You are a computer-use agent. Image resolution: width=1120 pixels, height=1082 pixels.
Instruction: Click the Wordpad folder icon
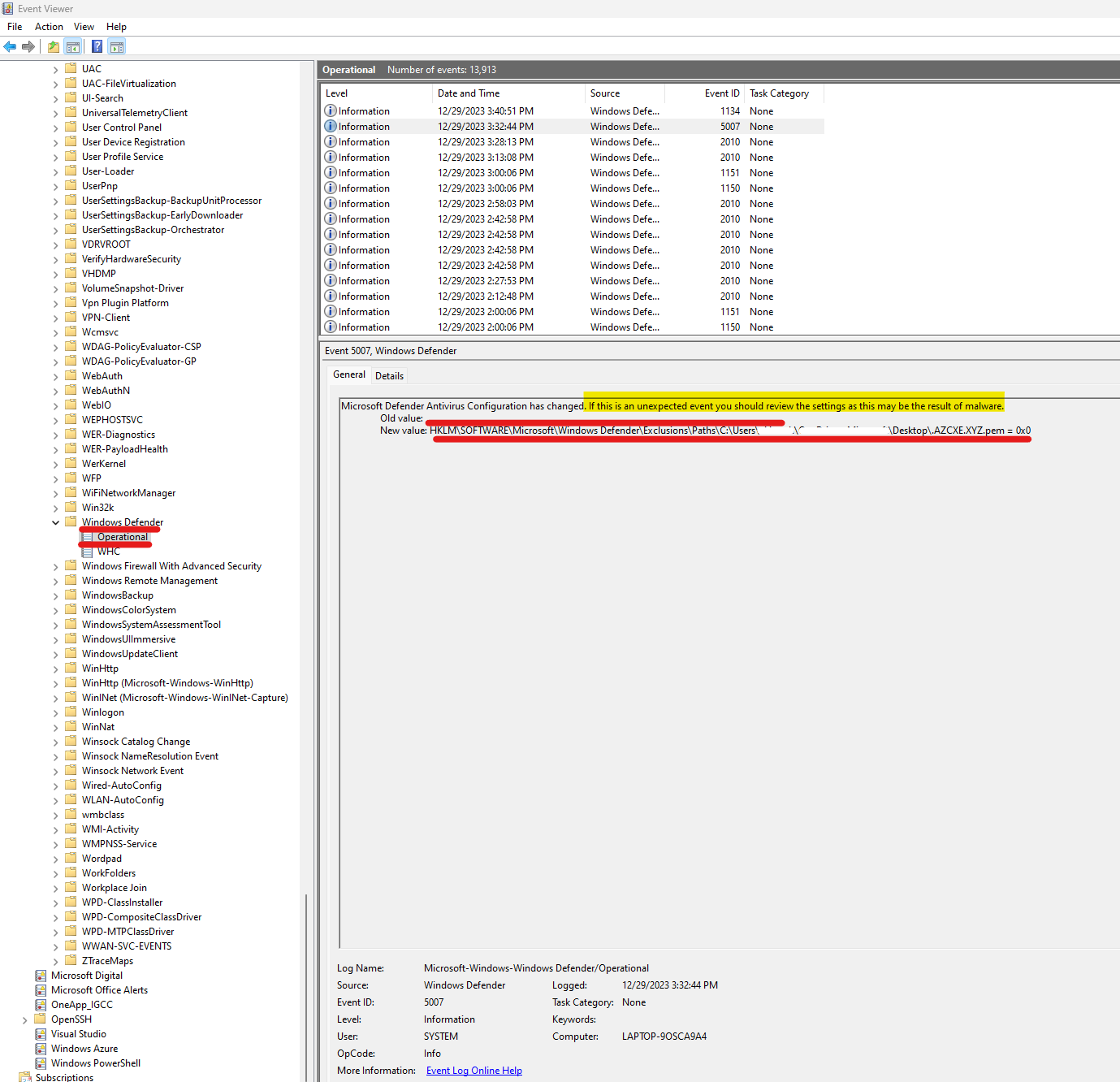click(71, 858)
